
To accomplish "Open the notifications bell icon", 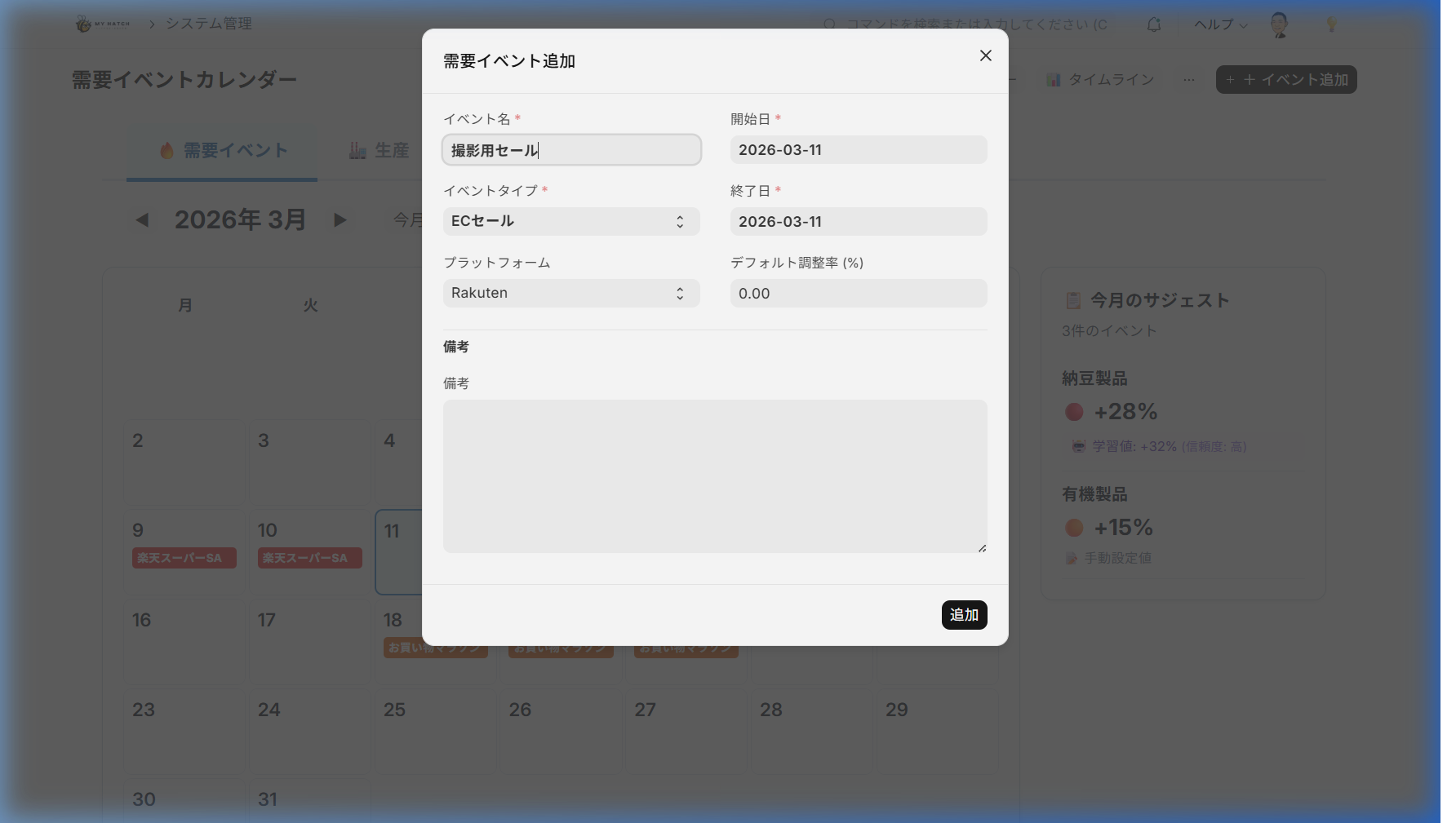I will tap(1153, 24).
